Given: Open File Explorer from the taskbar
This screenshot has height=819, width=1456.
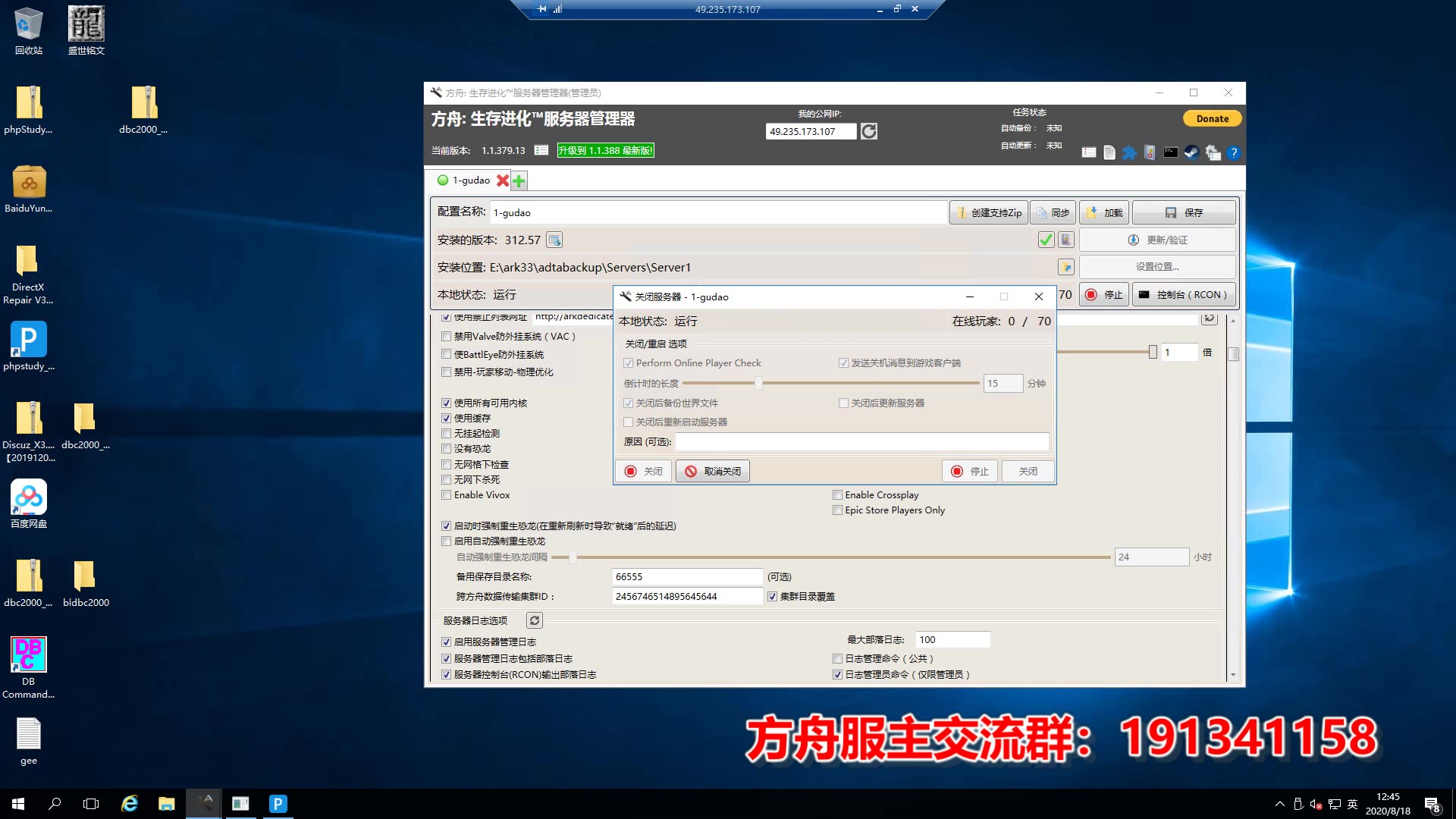Looking at the screenshot, I should coord(167,804).
